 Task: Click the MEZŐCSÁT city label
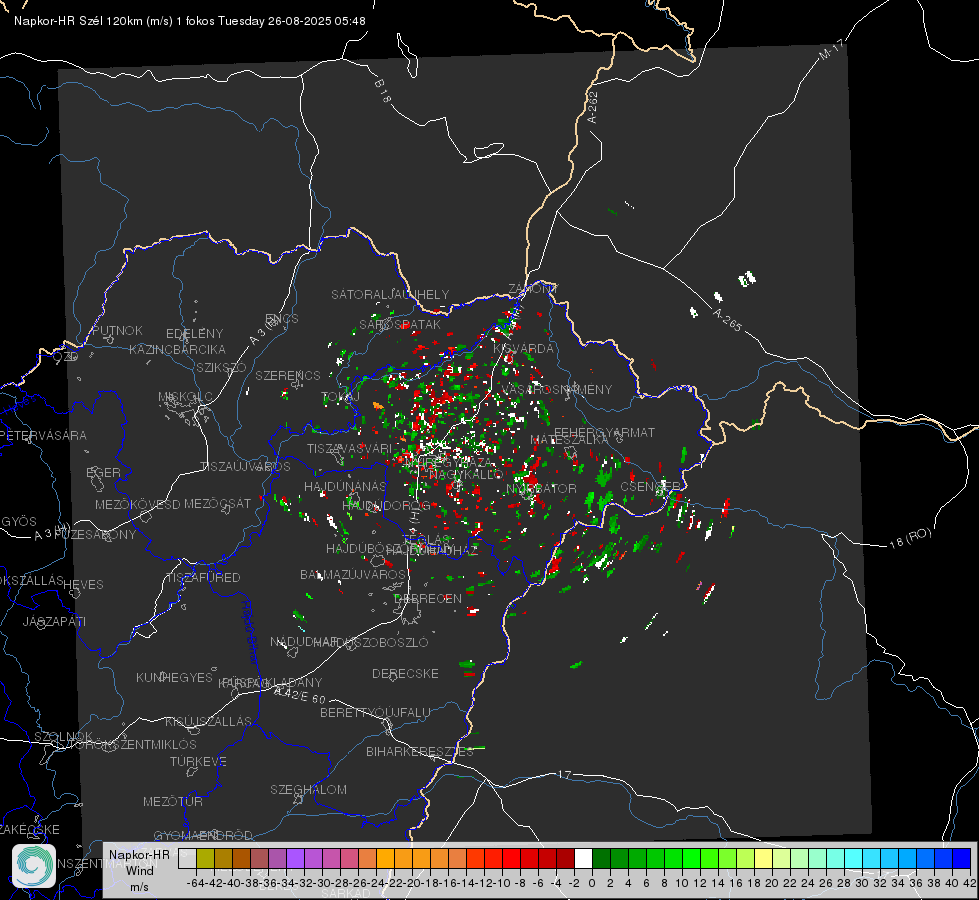(217, 503)
